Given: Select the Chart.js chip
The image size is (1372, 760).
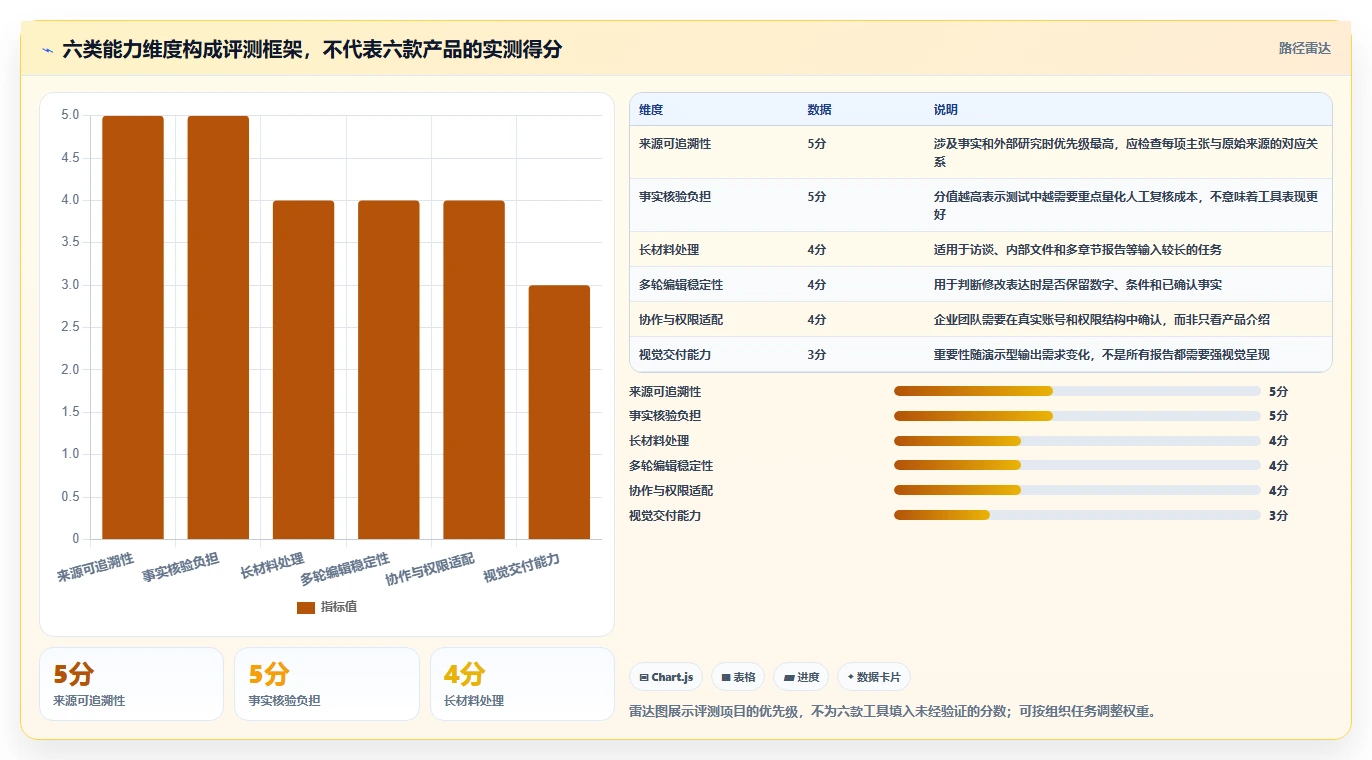Looking at the screenshot, I should [666, 677].
